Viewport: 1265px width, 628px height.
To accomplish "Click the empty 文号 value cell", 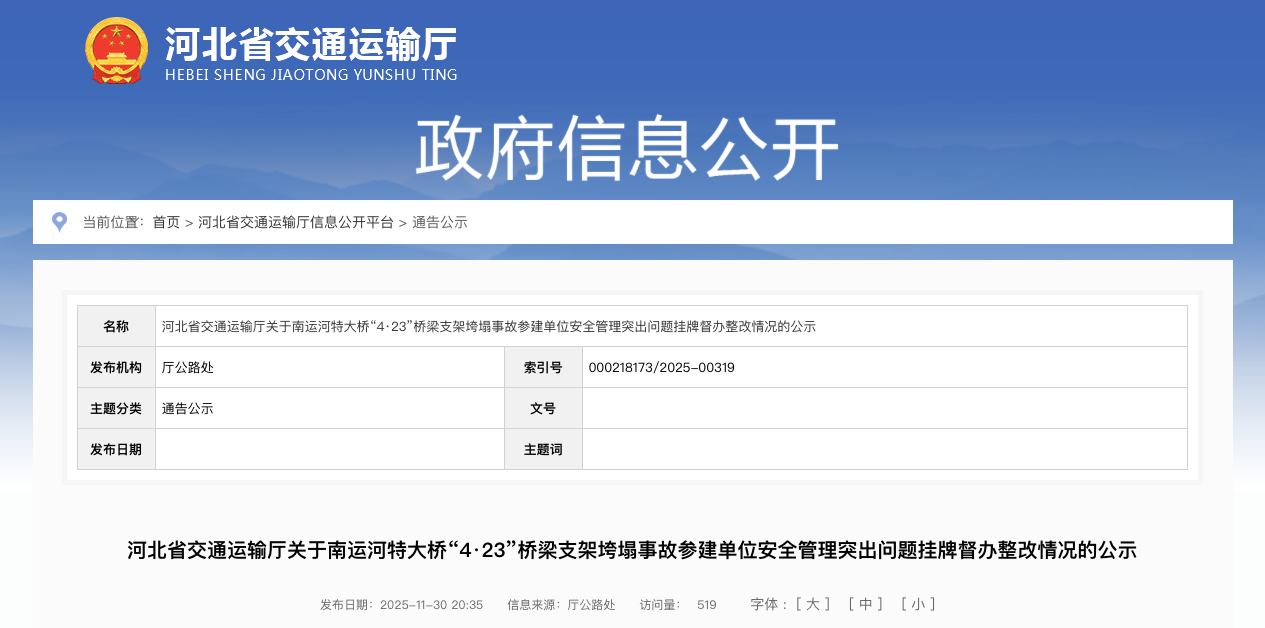I will click(884, 408).
